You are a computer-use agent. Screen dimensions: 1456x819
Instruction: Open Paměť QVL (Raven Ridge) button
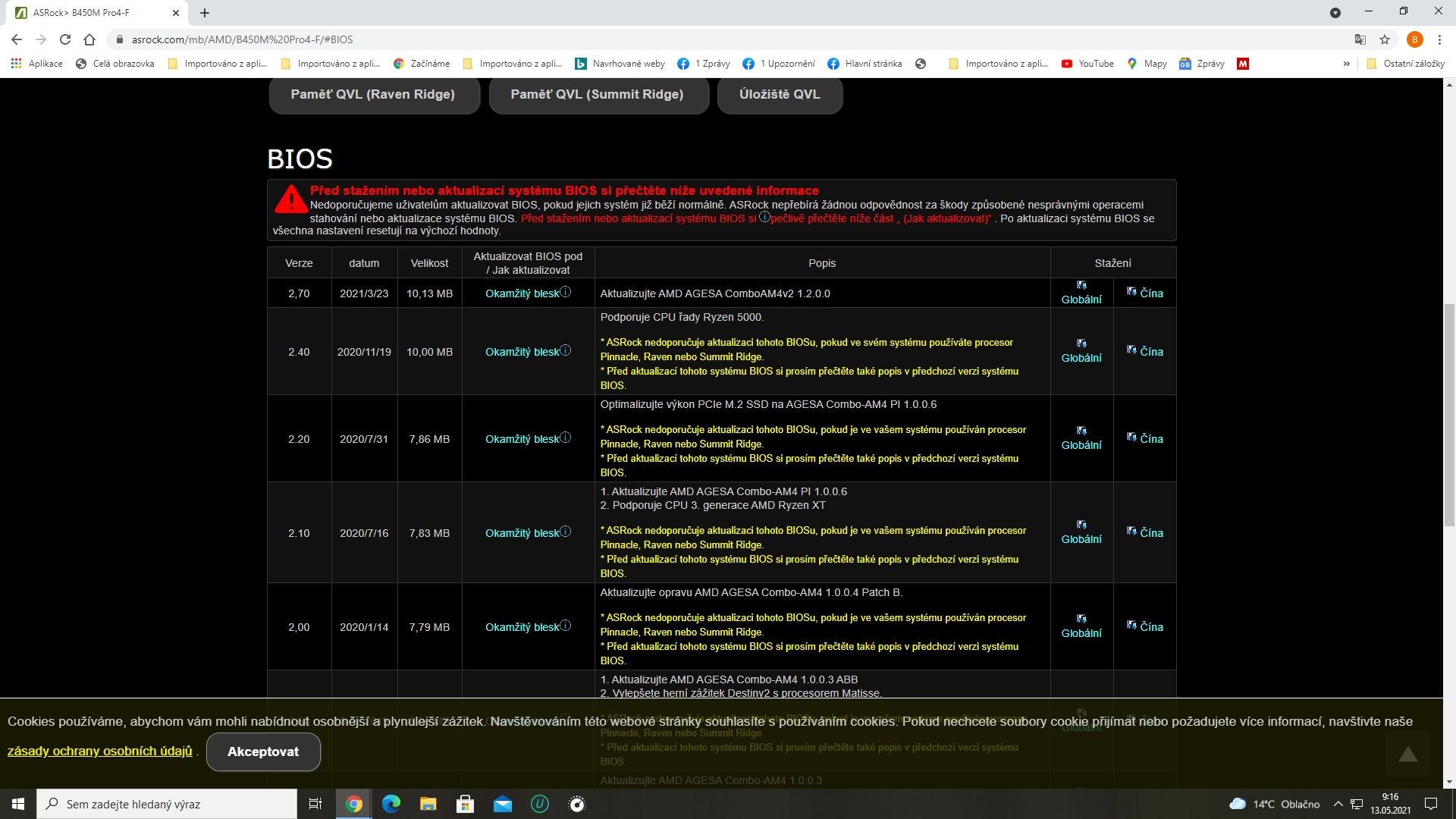click(x=373, y=94)
